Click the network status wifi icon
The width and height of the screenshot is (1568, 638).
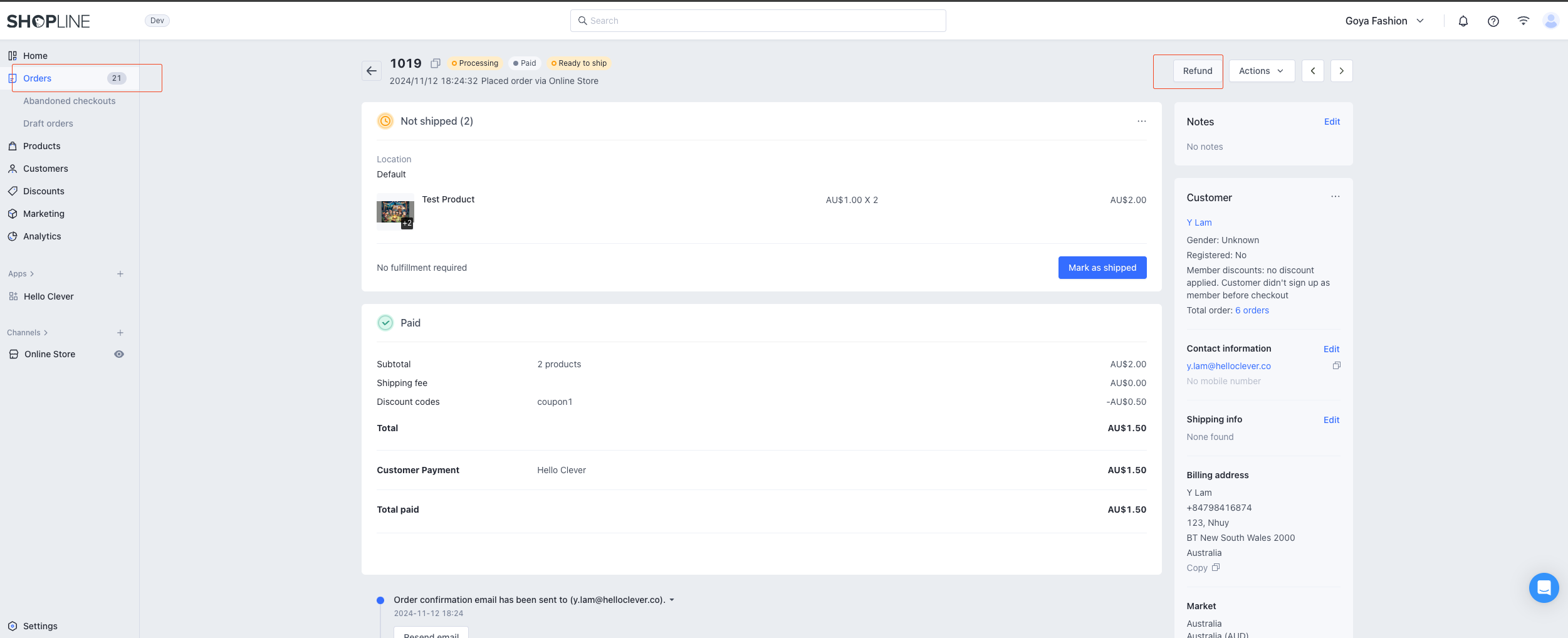tap(1523, 21)
